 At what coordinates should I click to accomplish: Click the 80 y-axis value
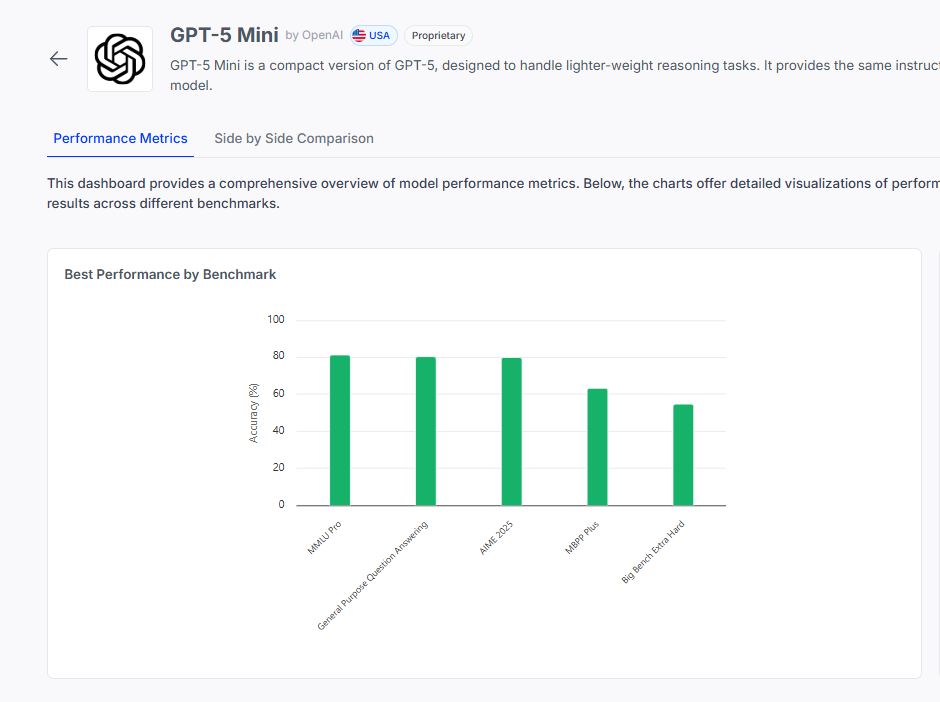tap(278, 355)
